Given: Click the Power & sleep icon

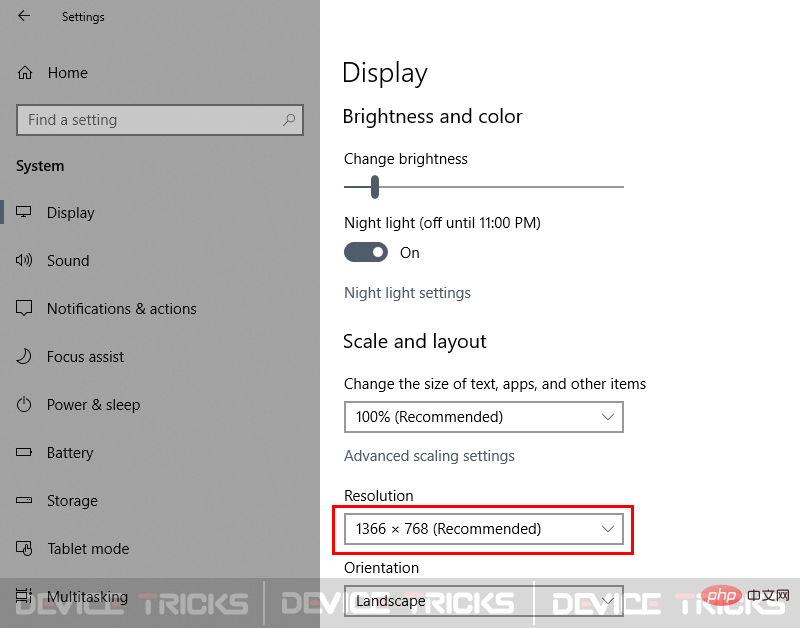Looking at the screenshot, I should tap(24, 405).
